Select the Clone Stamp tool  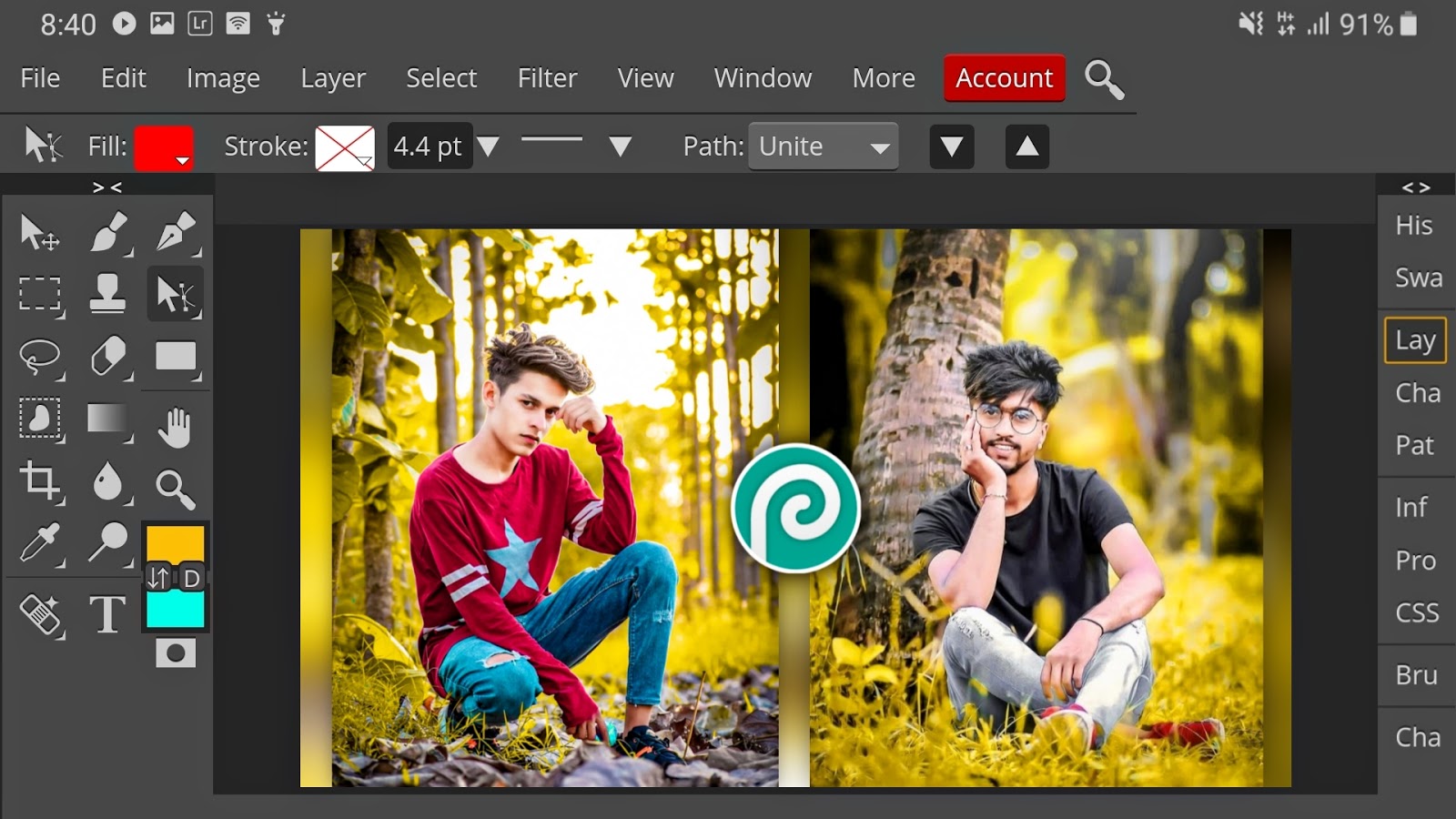[x=107, y=294]
